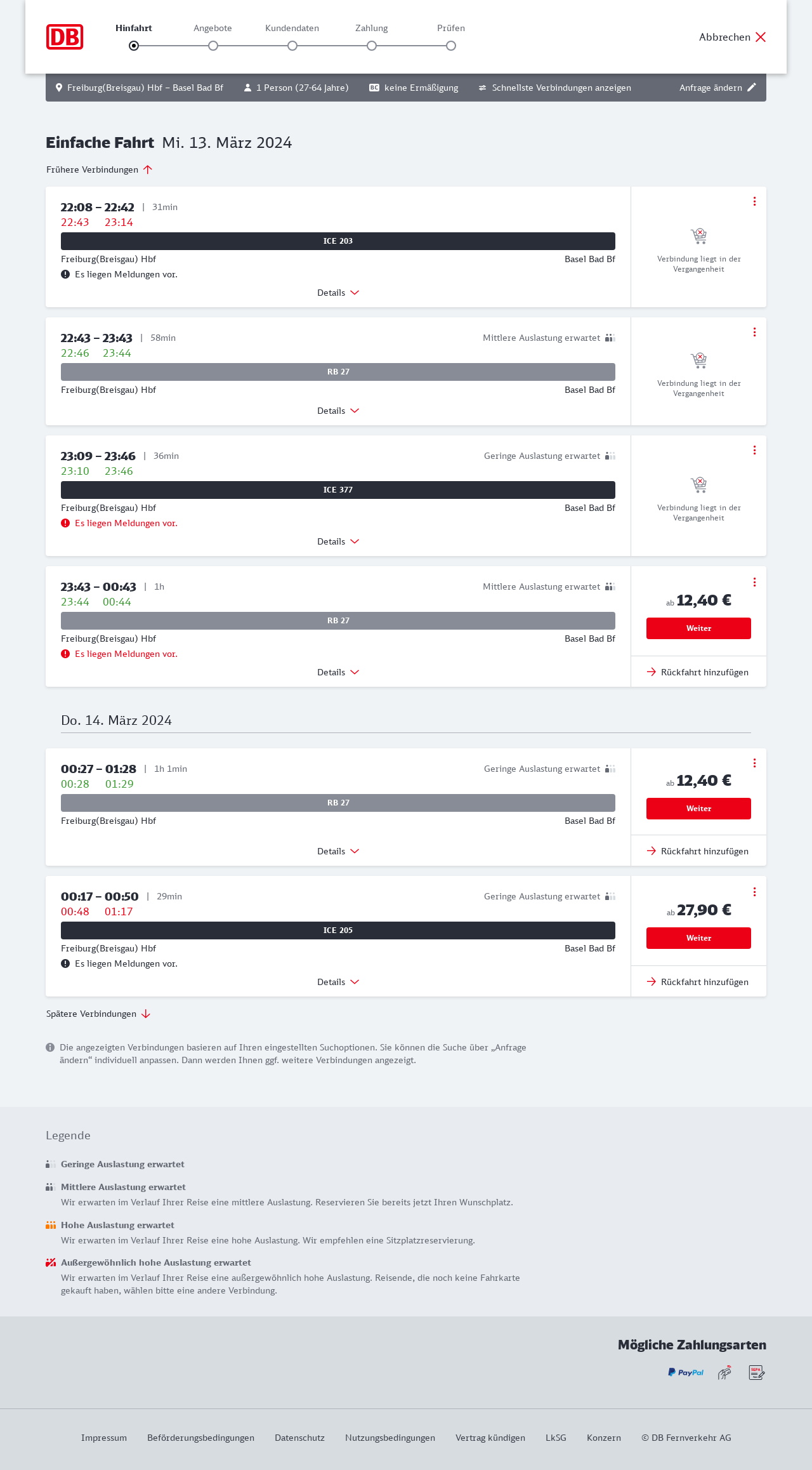Image resolution: width=812 pixels, height=1470 pixels.
Task: Expand Details for the 23:43 RB 27 connection
Action: click(x=338, y=672)
